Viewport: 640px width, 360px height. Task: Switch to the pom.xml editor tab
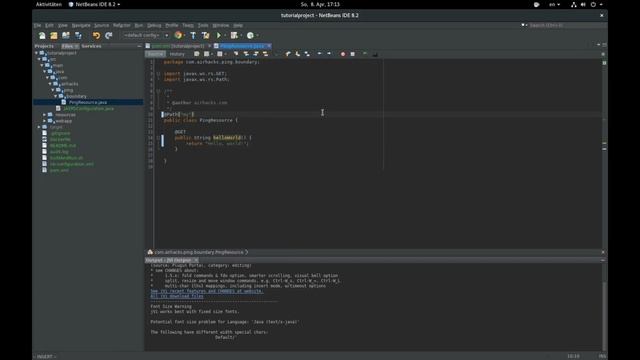[x=178, y=46]
